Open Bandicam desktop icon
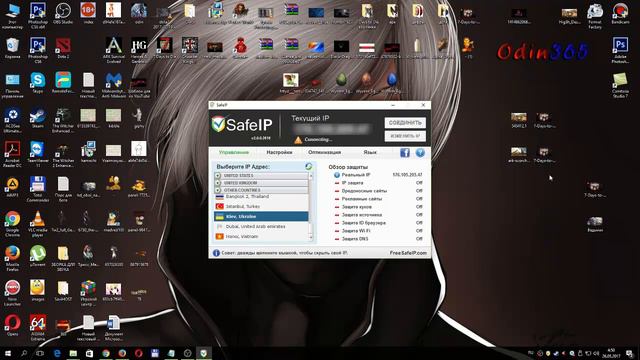The width and height of the screenshot is (640, 360). [620, 13]
